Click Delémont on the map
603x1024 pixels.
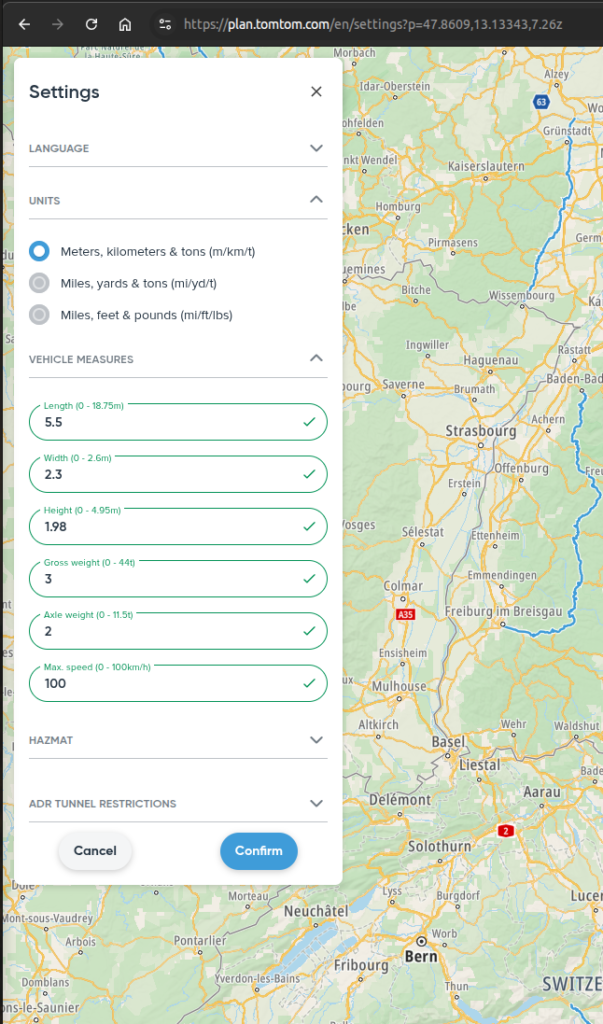(400, 800)
